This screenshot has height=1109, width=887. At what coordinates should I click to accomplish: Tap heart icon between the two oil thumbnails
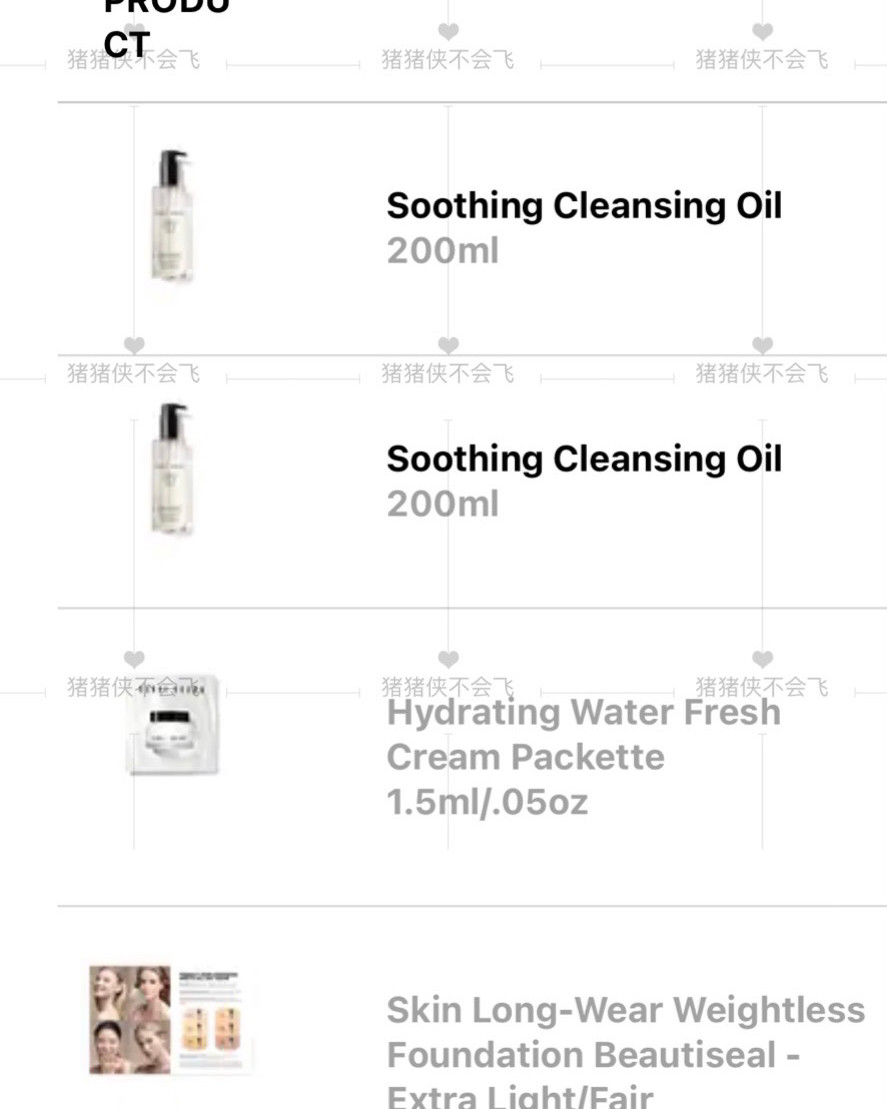(134, 345)
